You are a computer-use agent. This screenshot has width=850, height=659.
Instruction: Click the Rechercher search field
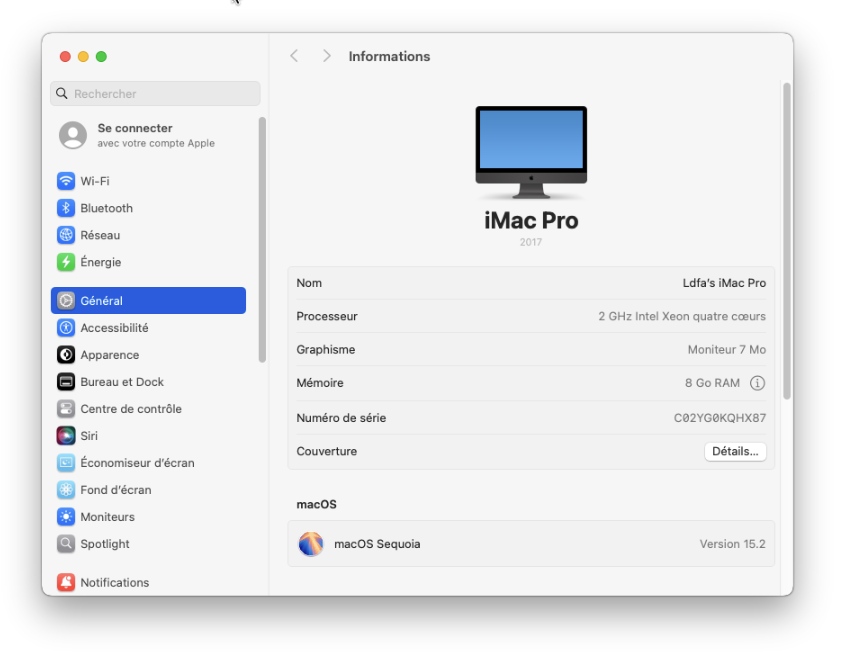(x=155, y=94)
